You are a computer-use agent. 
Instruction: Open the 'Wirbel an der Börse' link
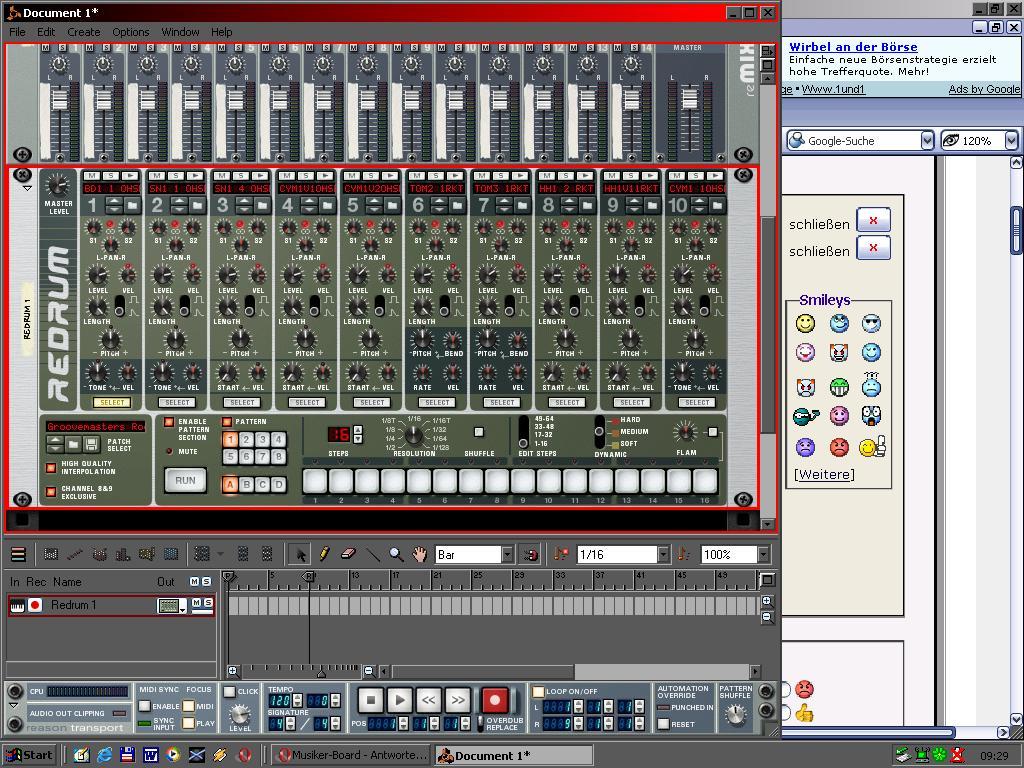(x=853, y=47)
